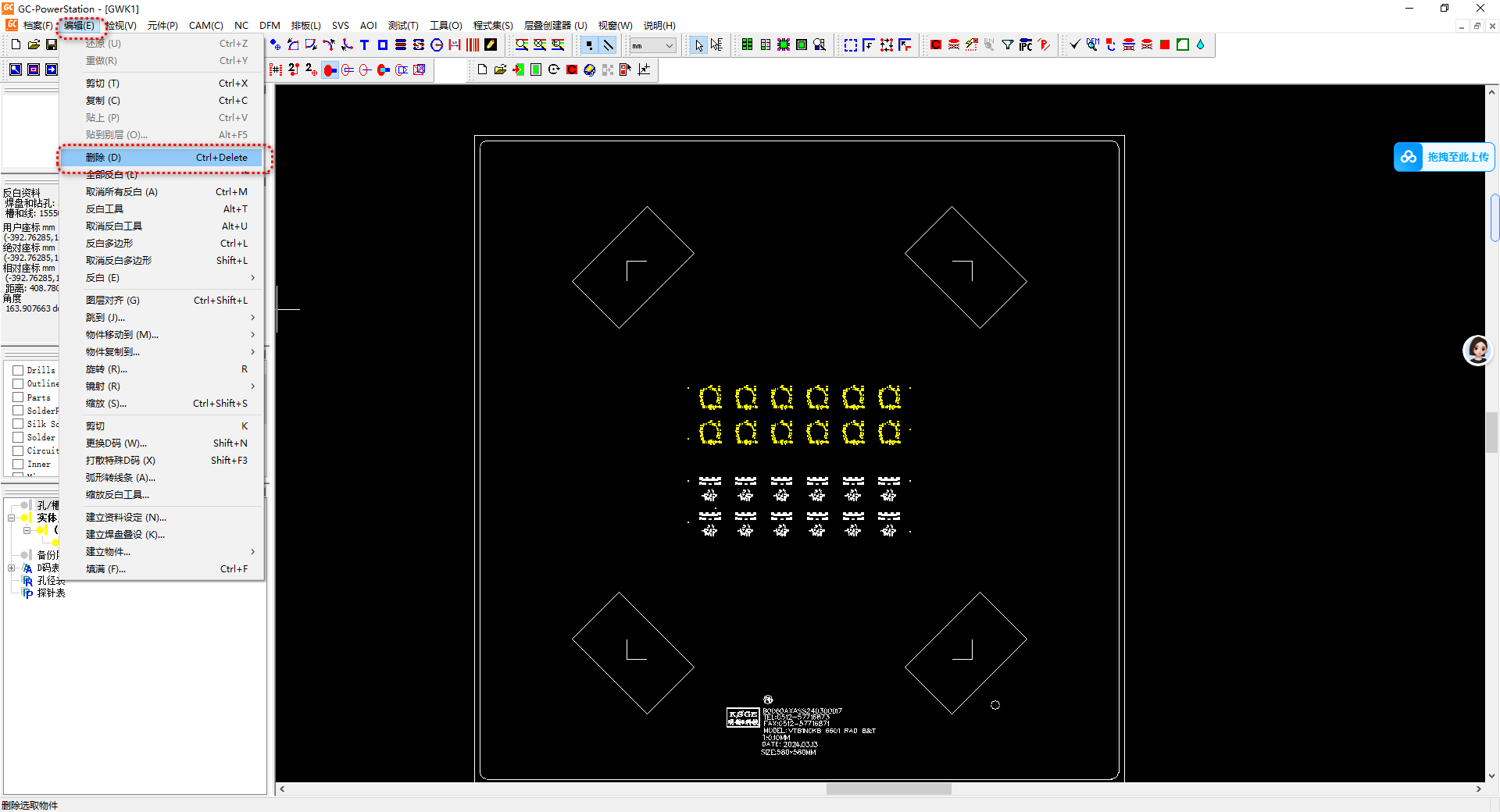Select the blue T text tool
This screenshot has width=1500, height=812.
click(x=365, y=45)
